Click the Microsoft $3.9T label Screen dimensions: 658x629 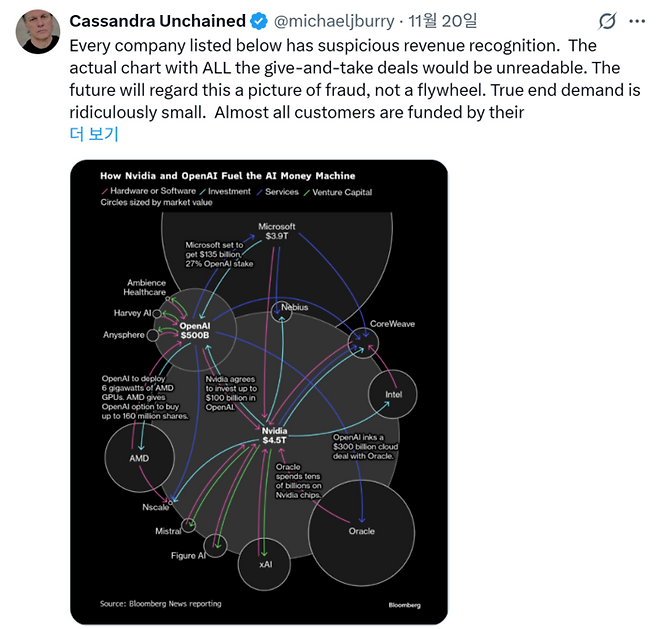click(x=277, y=232)
